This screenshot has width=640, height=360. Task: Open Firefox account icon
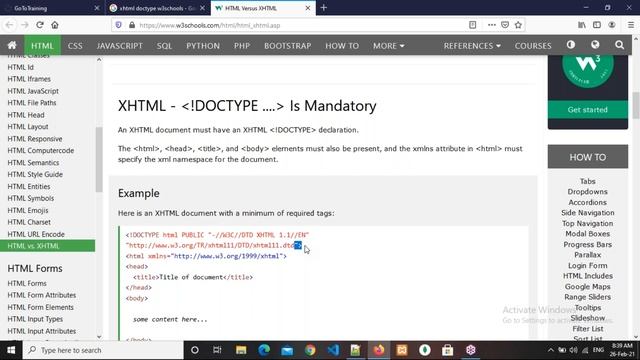[612, 25]
